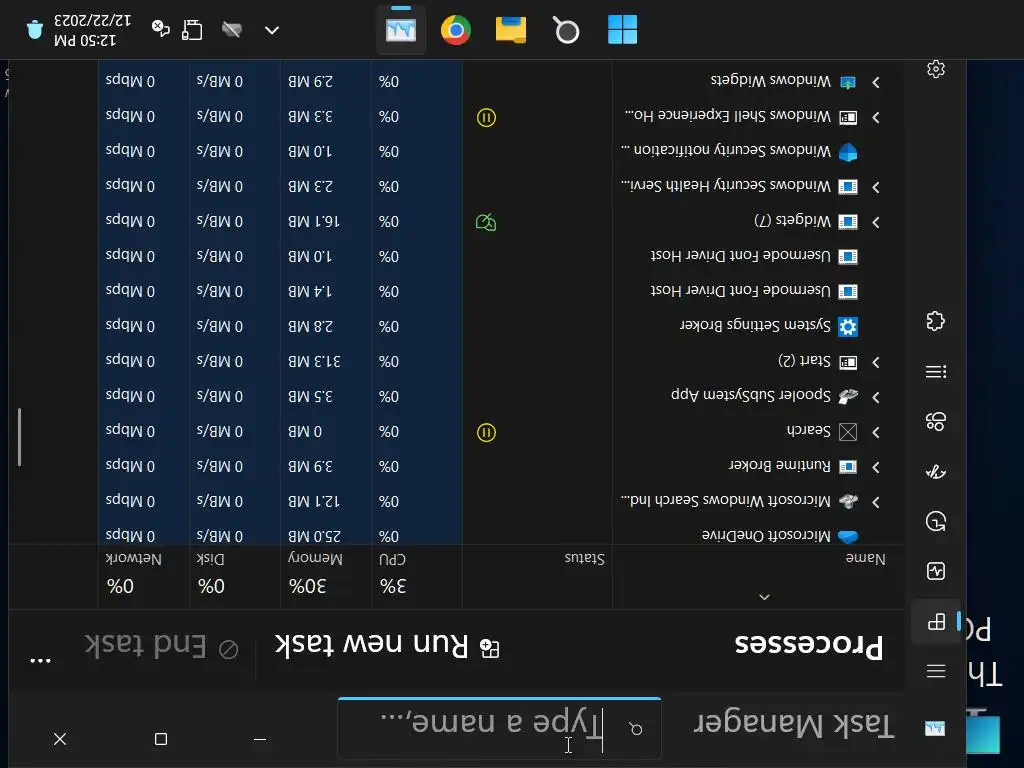This screenshot has width=1024, height=768.
Task: Show hidden tray icons chevron
Action: [272, 30]
